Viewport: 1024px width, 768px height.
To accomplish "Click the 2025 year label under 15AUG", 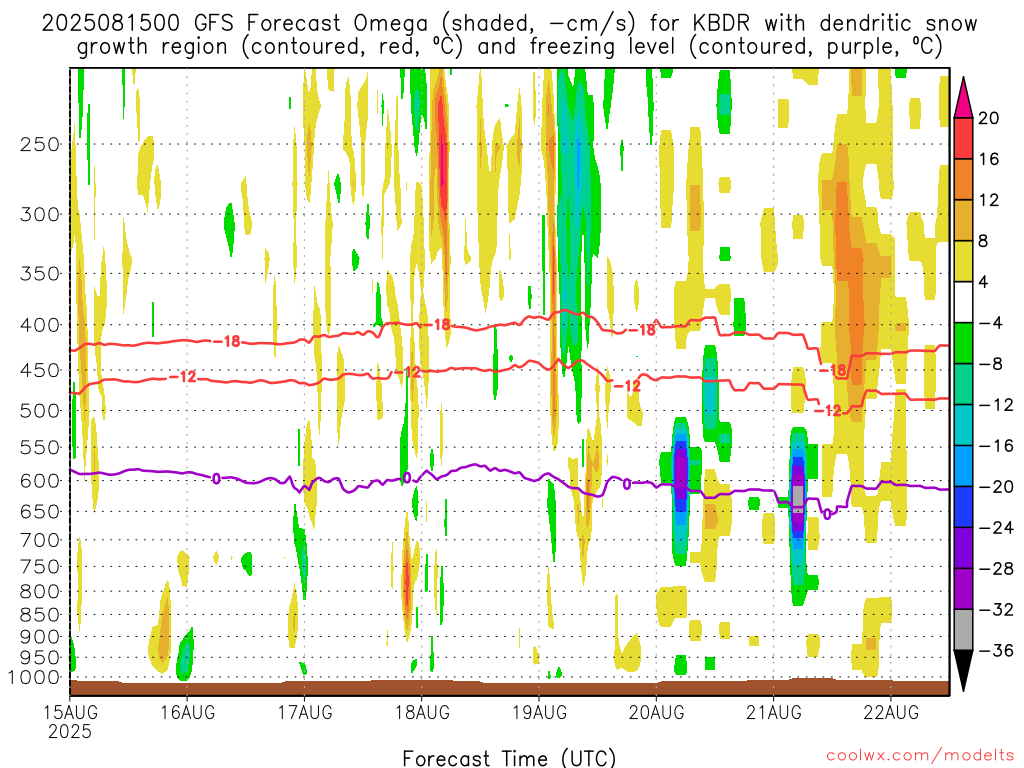I will coord(70,732).
